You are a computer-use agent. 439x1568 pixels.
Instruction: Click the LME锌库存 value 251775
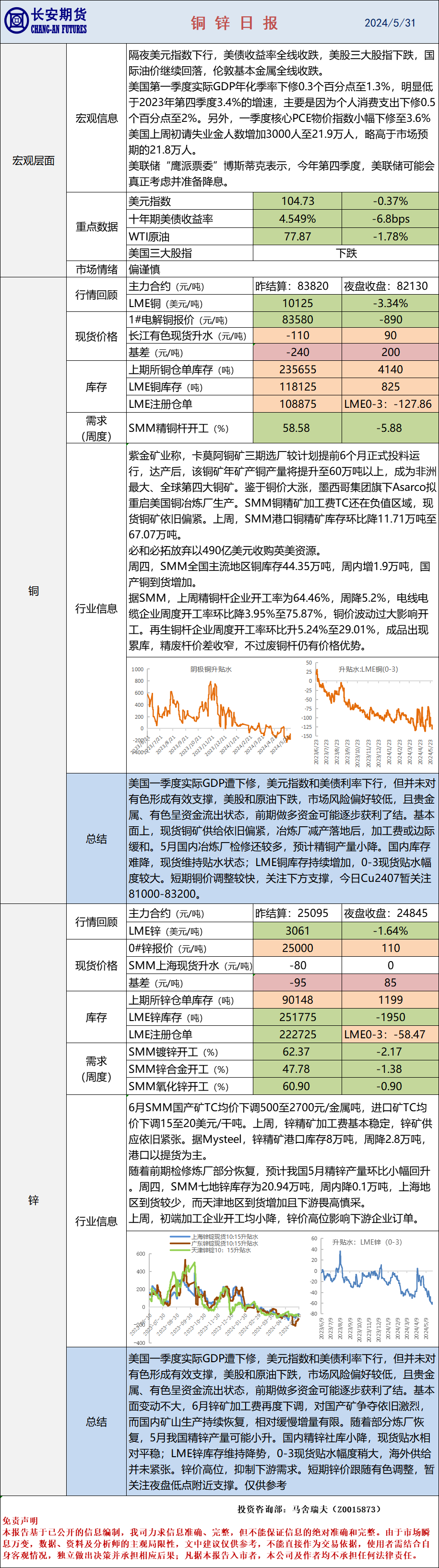click(297, 1017)
